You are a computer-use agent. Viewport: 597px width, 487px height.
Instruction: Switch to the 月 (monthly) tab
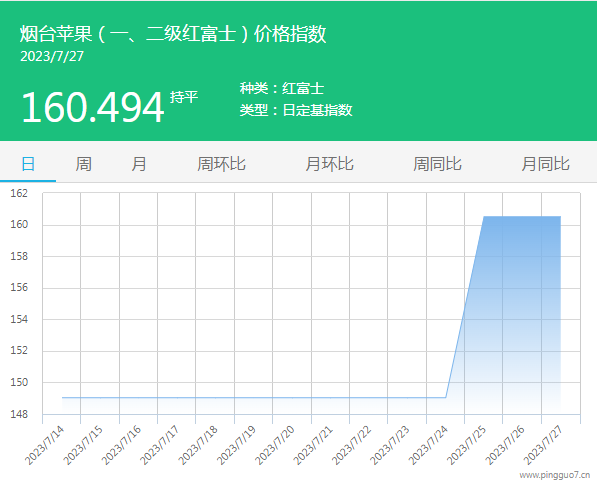pyautogui.click(x=139, y=164)
